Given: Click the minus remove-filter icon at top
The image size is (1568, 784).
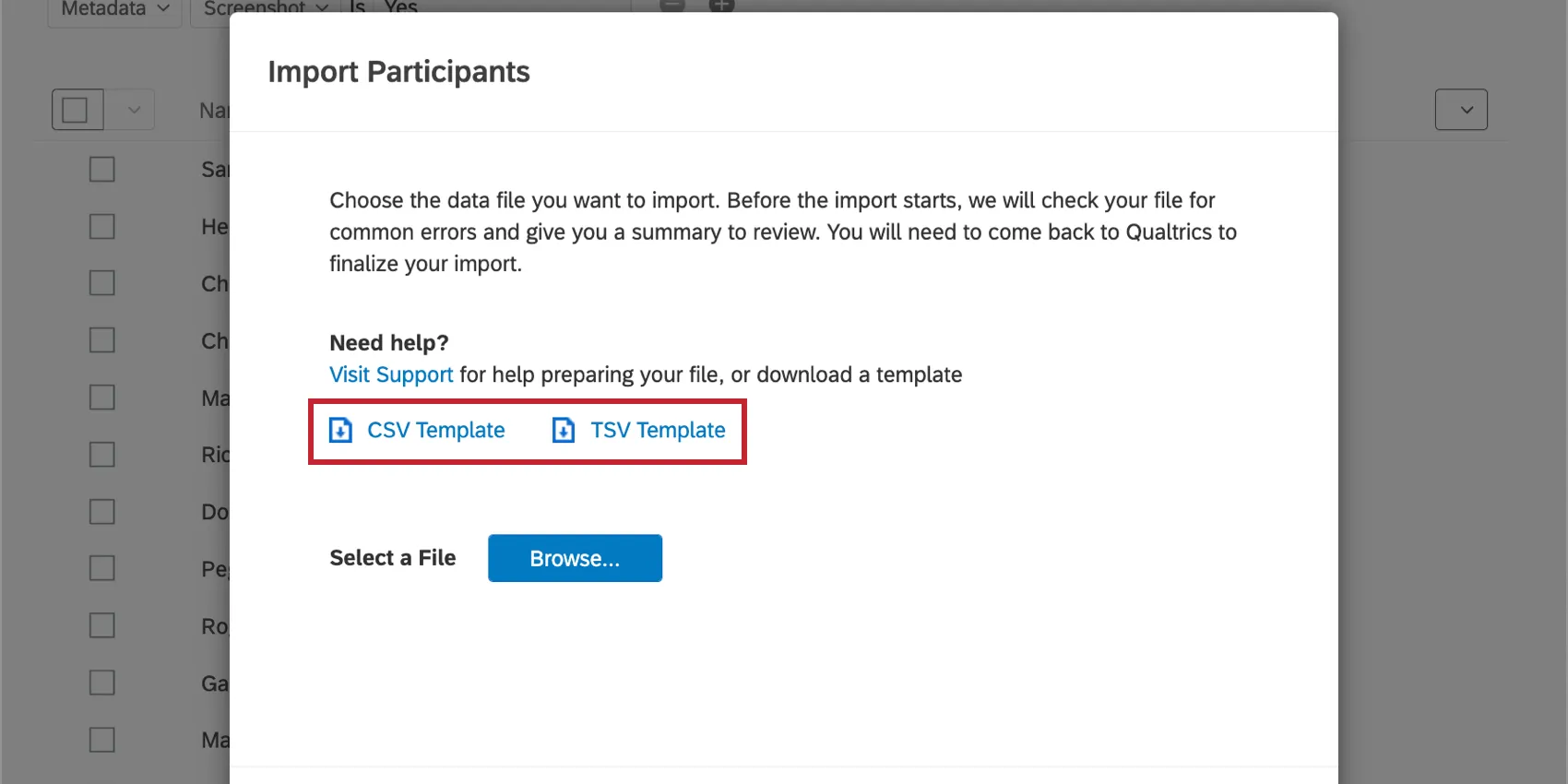Looking at the screenshot, I should (x=673, y=5).
